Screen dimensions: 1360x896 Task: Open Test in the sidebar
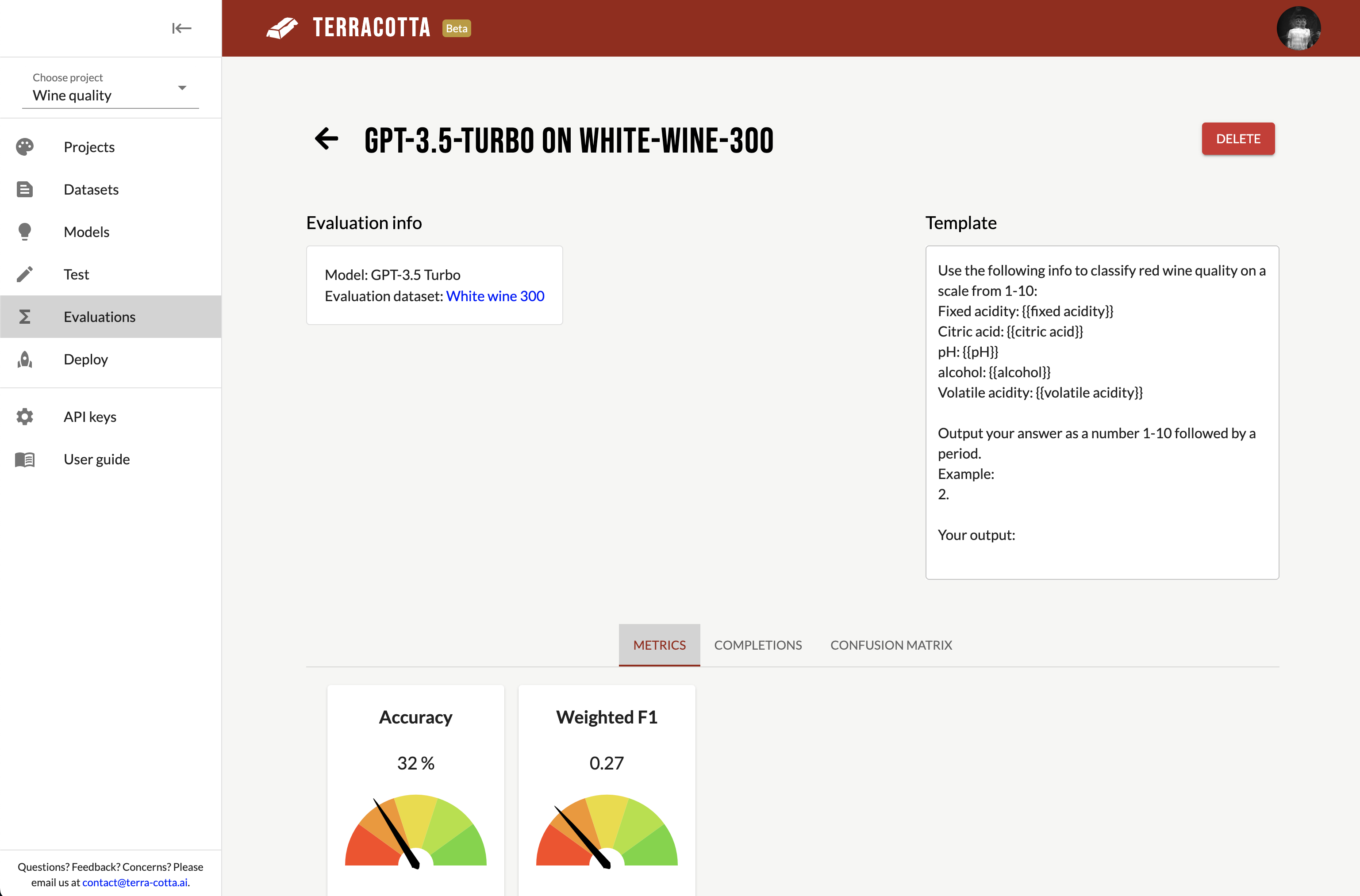pyautogui.click(x=111, y=274)
